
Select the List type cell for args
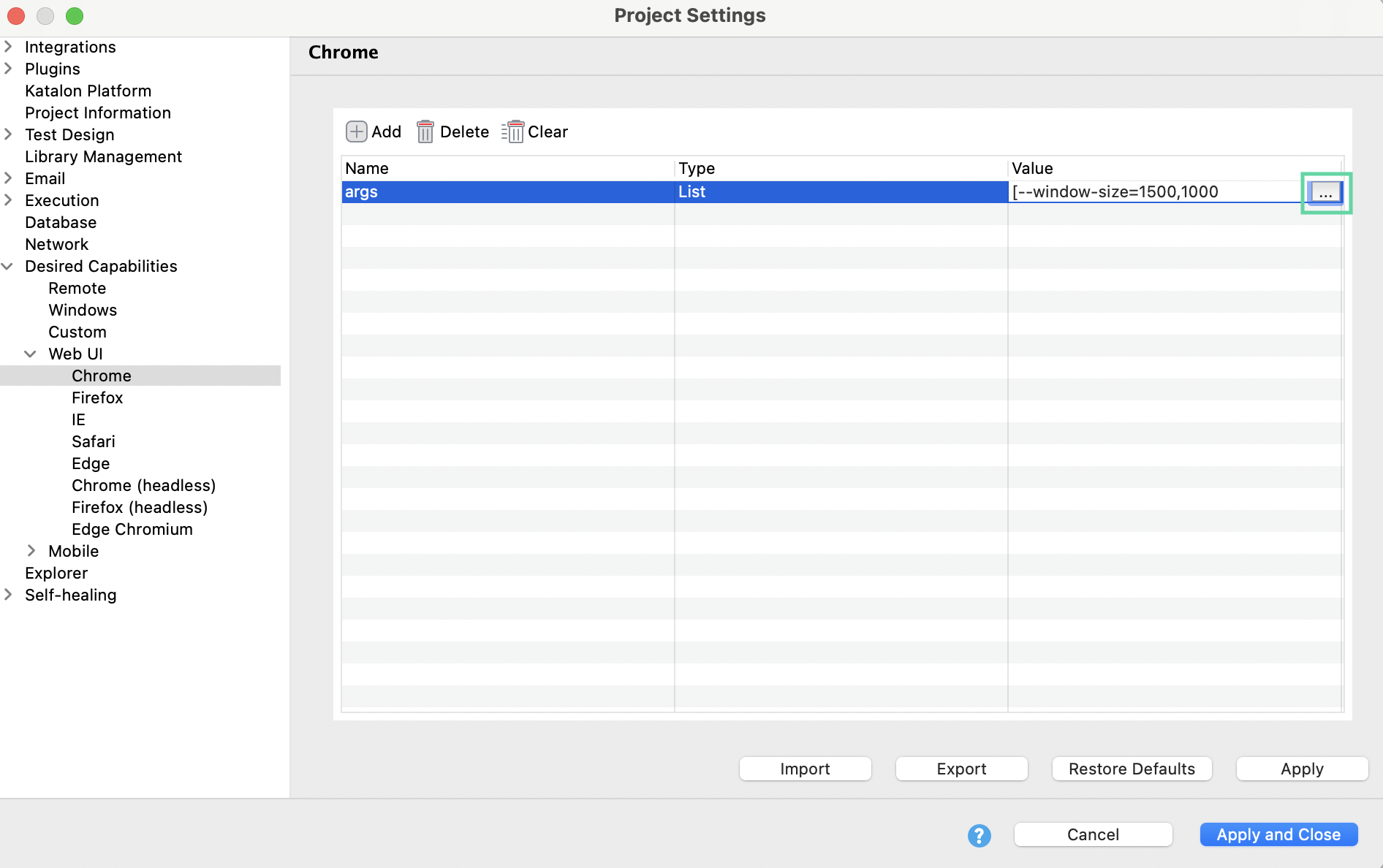point(841,192)
